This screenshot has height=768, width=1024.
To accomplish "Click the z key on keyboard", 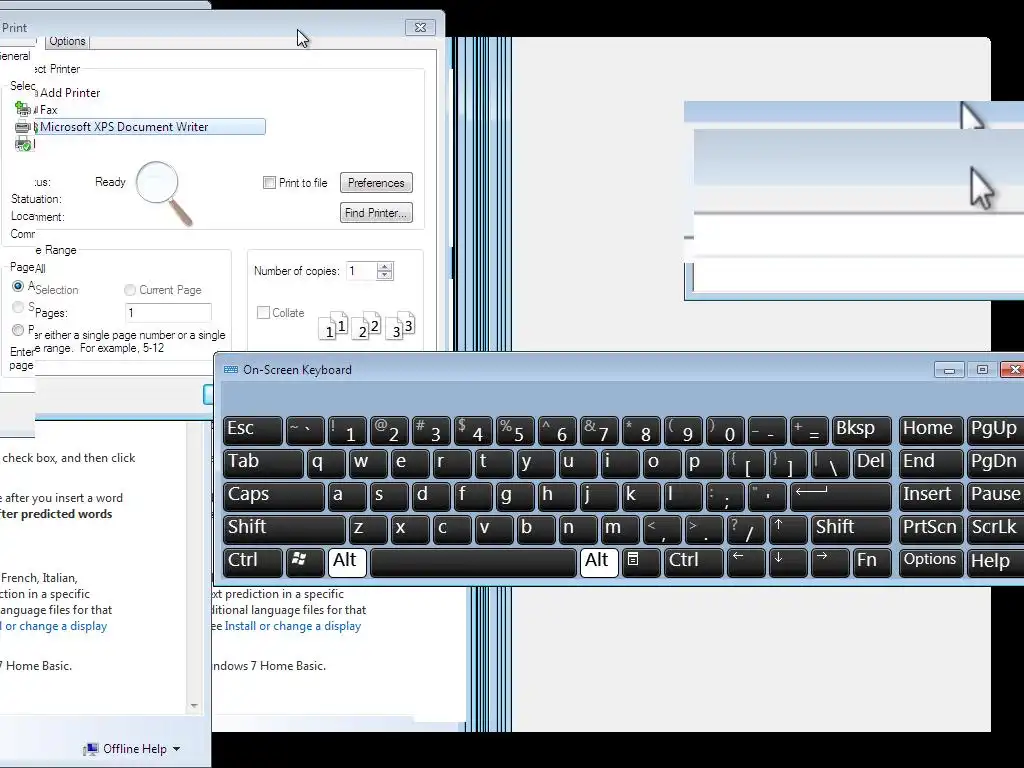I will 368,530.
